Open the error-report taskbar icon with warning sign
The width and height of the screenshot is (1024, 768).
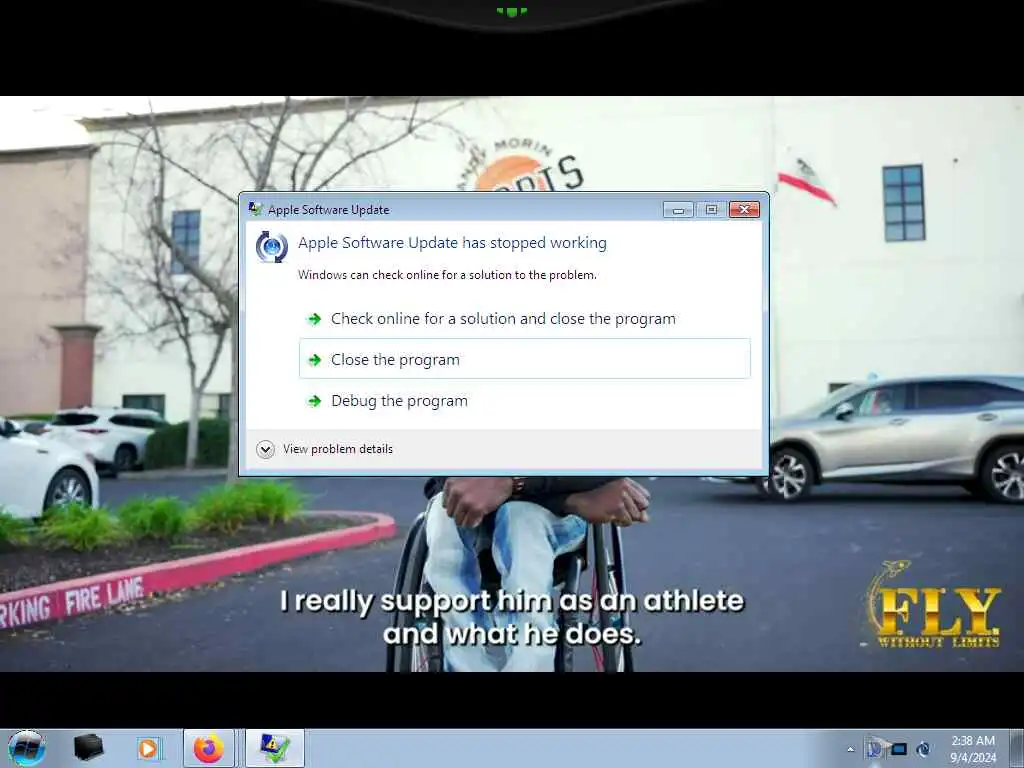click(275, 748)
